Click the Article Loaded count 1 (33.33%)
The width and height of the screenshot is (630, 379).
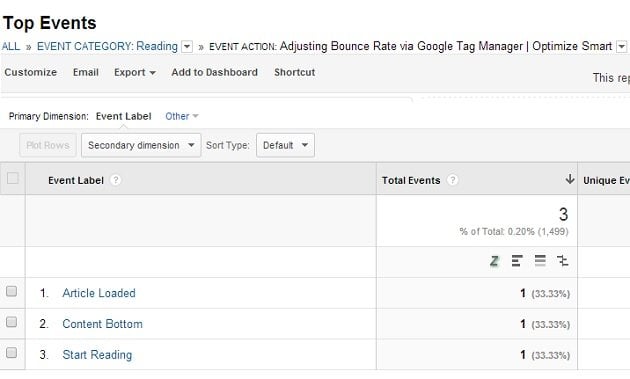(x=545, y=293)
